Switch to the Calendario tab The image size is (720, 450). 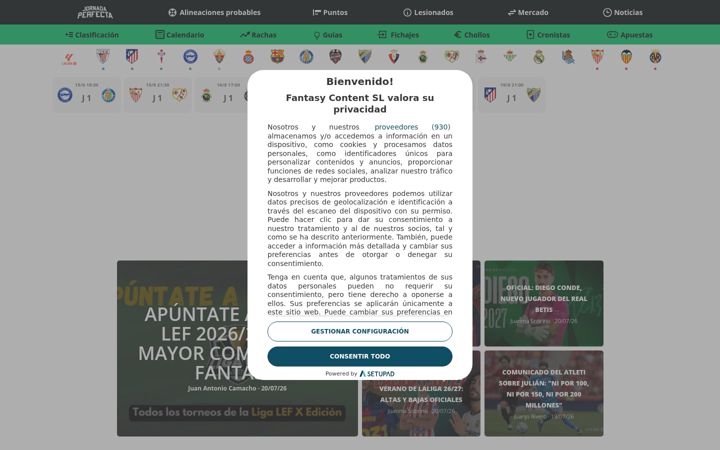coord(180,35)
